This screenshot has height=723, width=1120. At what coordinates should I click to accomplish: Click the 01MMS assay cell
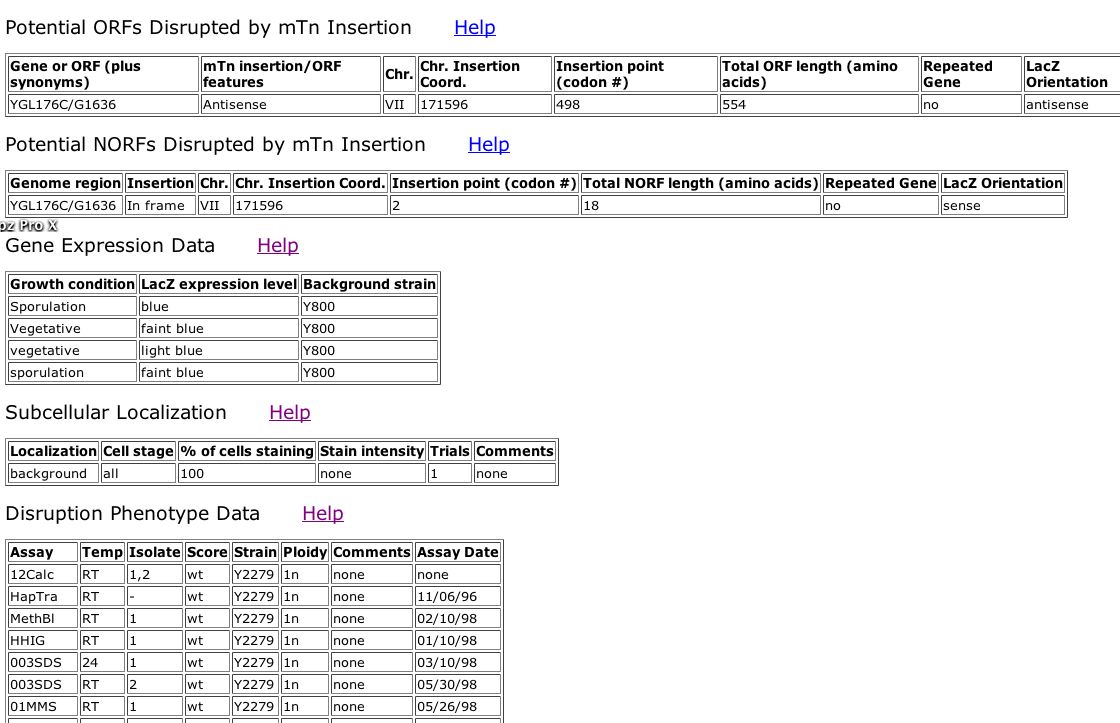pos(43,706)
